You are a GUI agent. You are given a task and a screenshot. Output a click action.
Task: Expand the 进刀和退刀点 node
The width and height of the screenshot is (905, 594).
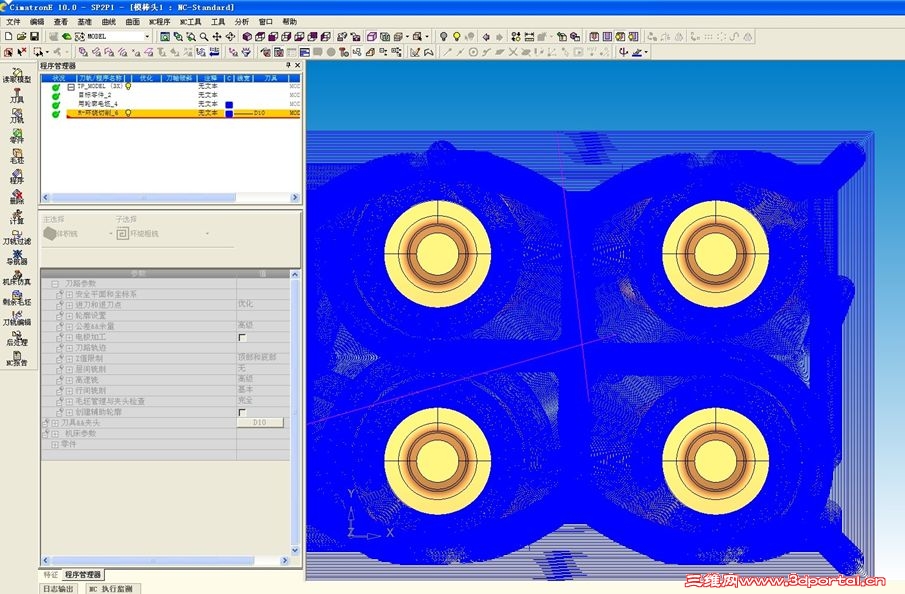tap(69, 305)
